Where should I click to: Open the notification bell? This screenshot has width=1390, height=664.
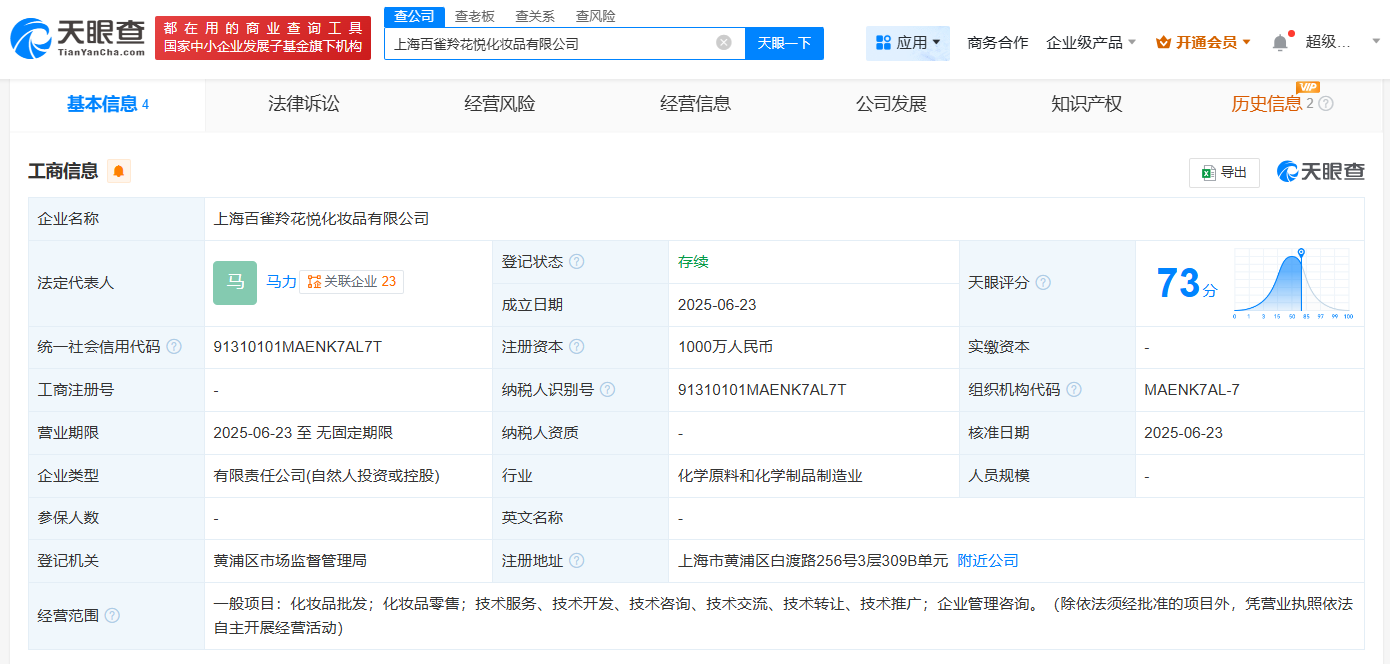[1280, 42]
